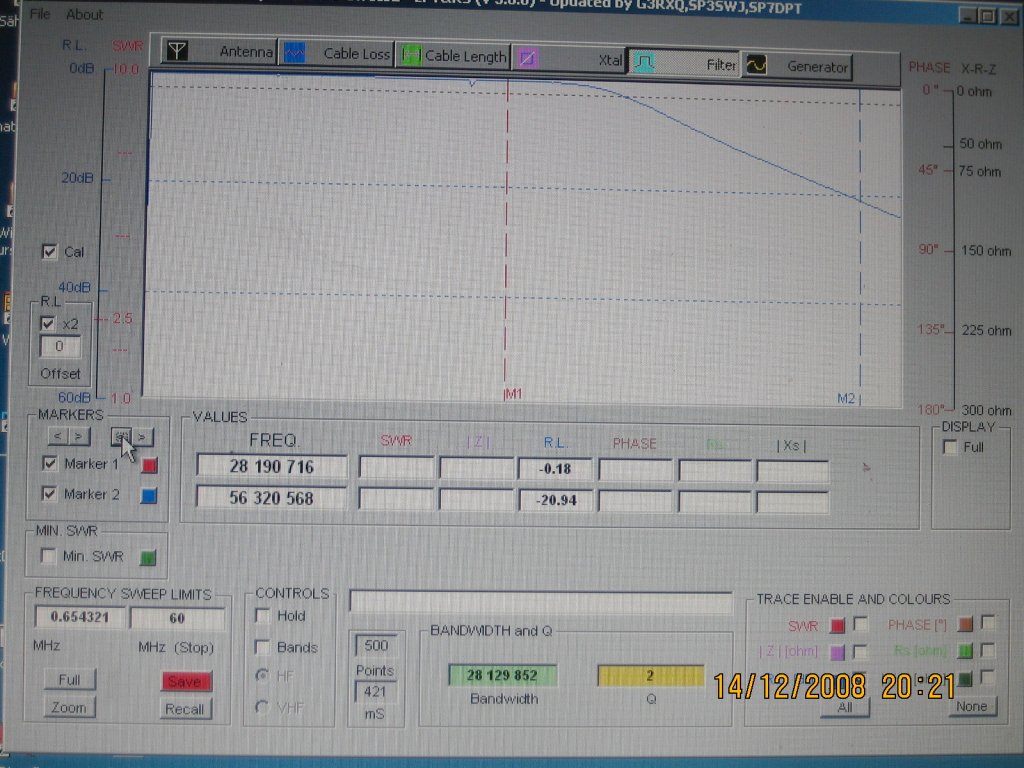Select the Antenna mode icon

click(x=177, y=52)
